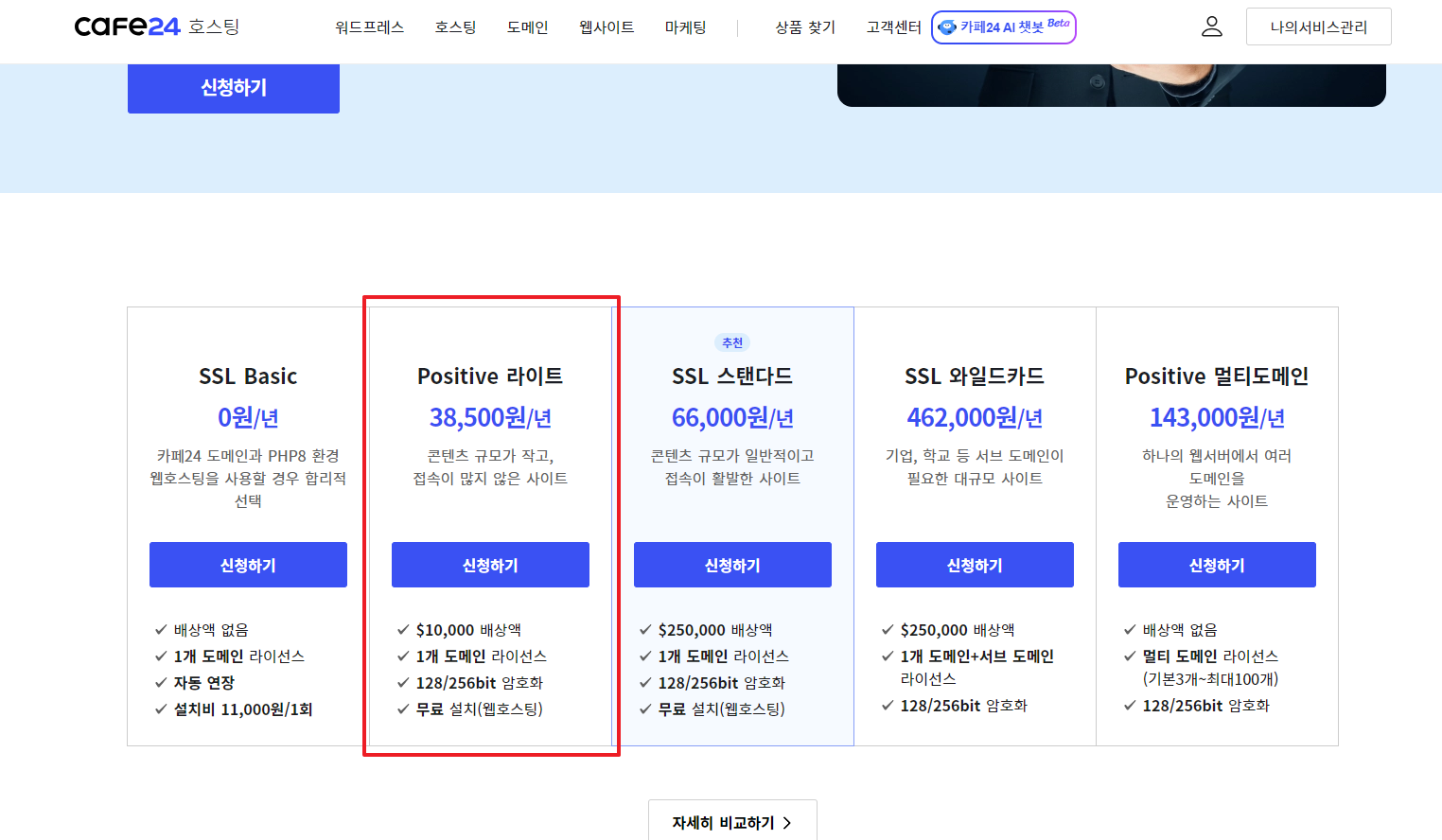The image size is (1442, 840).
Task: Click checkmark beside $250,000 배상액 in SSL 스탠다드
Action: 645,630
